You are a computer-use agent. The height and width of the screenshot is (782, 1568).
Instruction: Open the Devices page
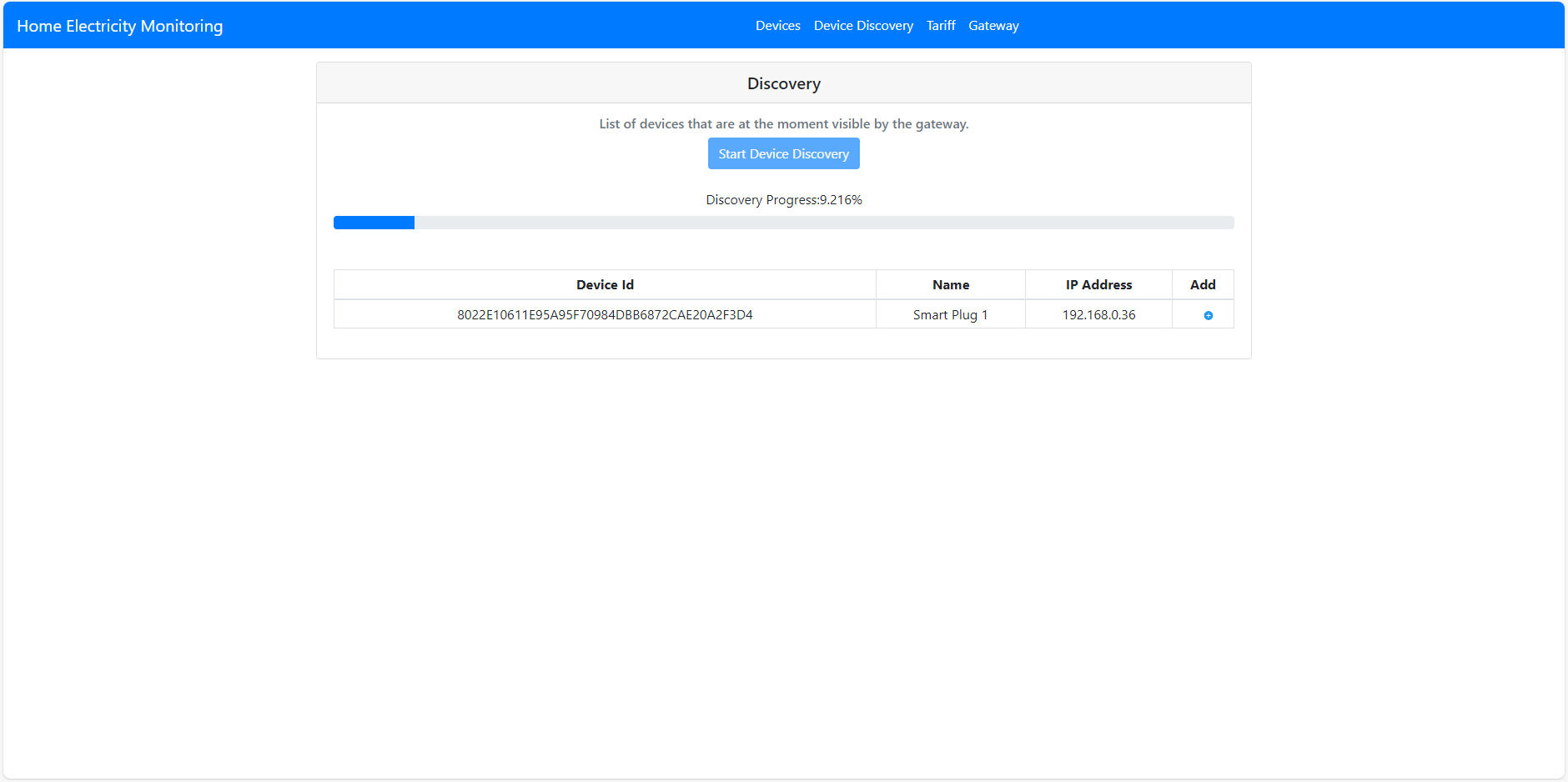pyautogui.click(x=777, y=25)
